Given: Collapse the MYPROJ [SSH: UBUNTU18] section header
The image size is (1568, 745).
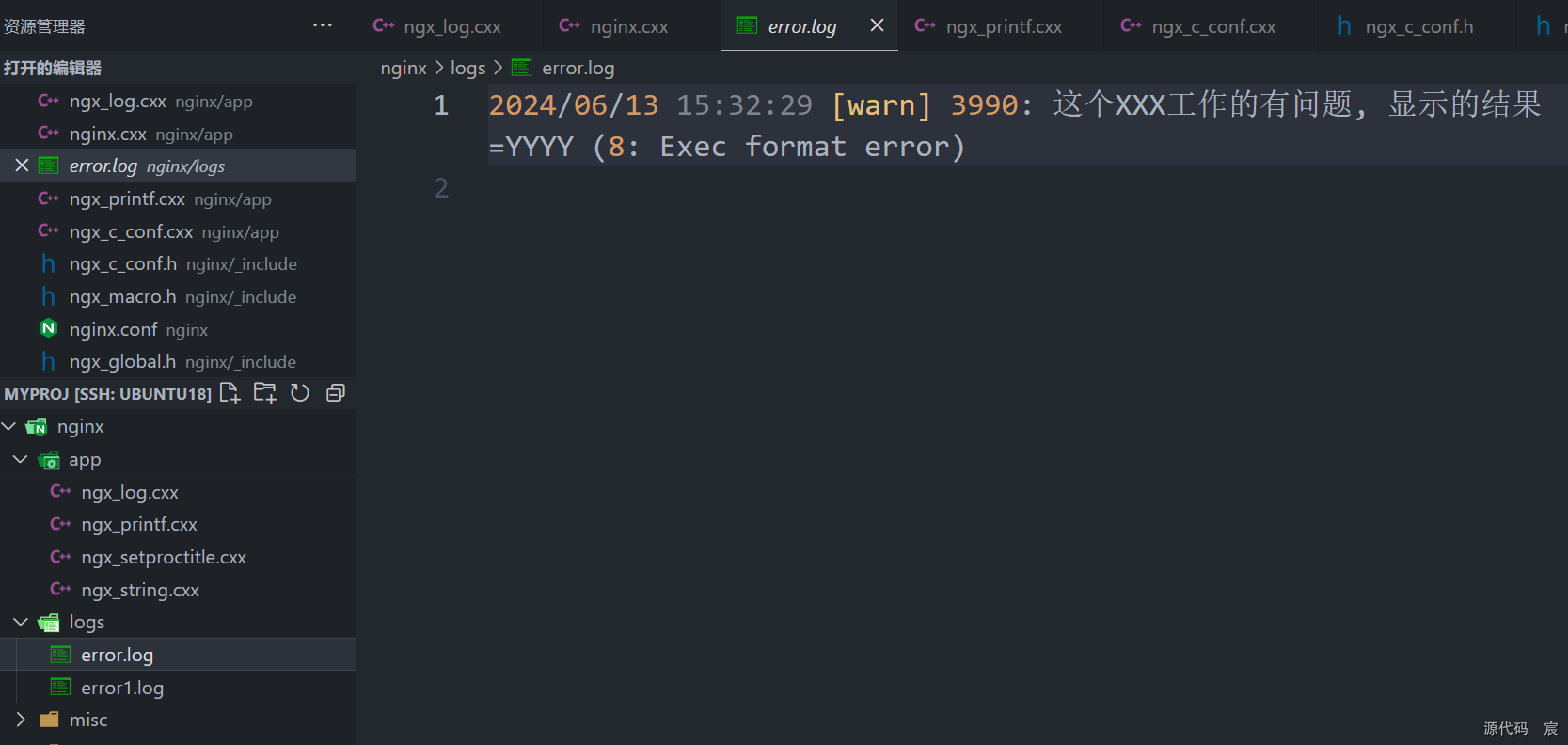Looking at the screenshot, I should pos(107,393).
